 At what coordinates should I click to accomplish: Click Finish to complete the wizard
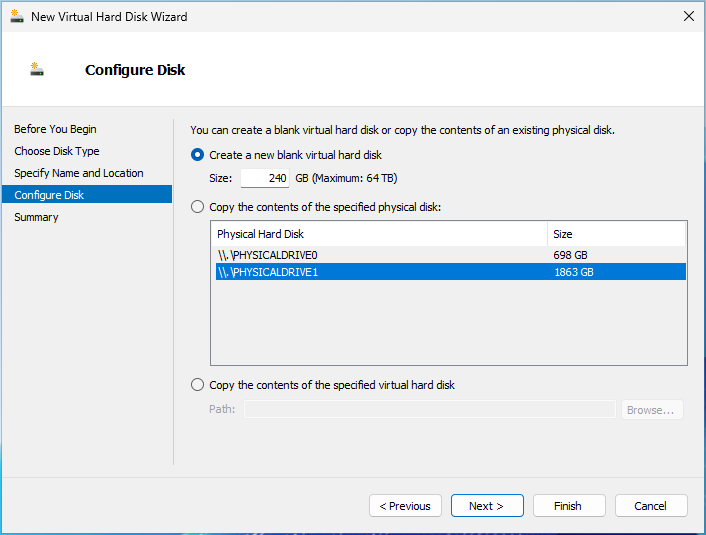[x=568, y=506]
